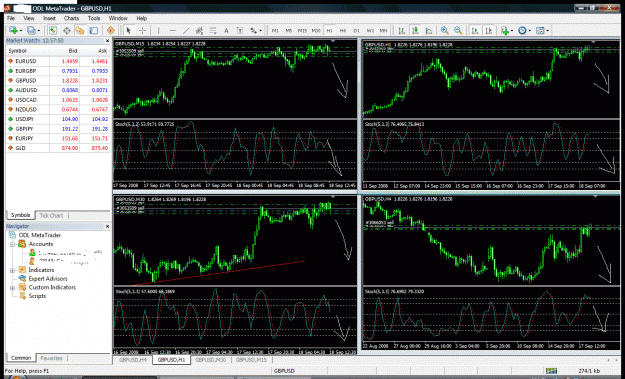Expand the Custom Indicators tree node
This screenshot has width=625, height=379.
point(12,288)
